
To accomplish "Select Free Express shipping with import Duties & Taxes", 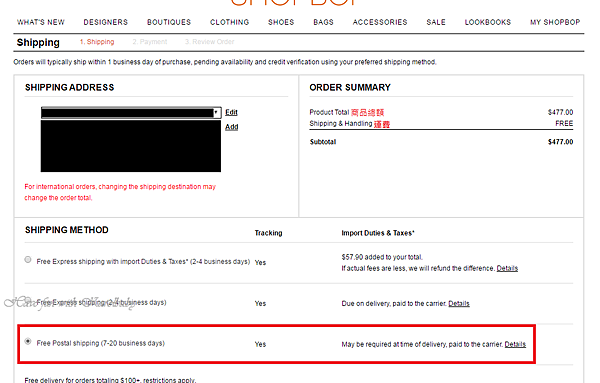I will pos(28,260).
